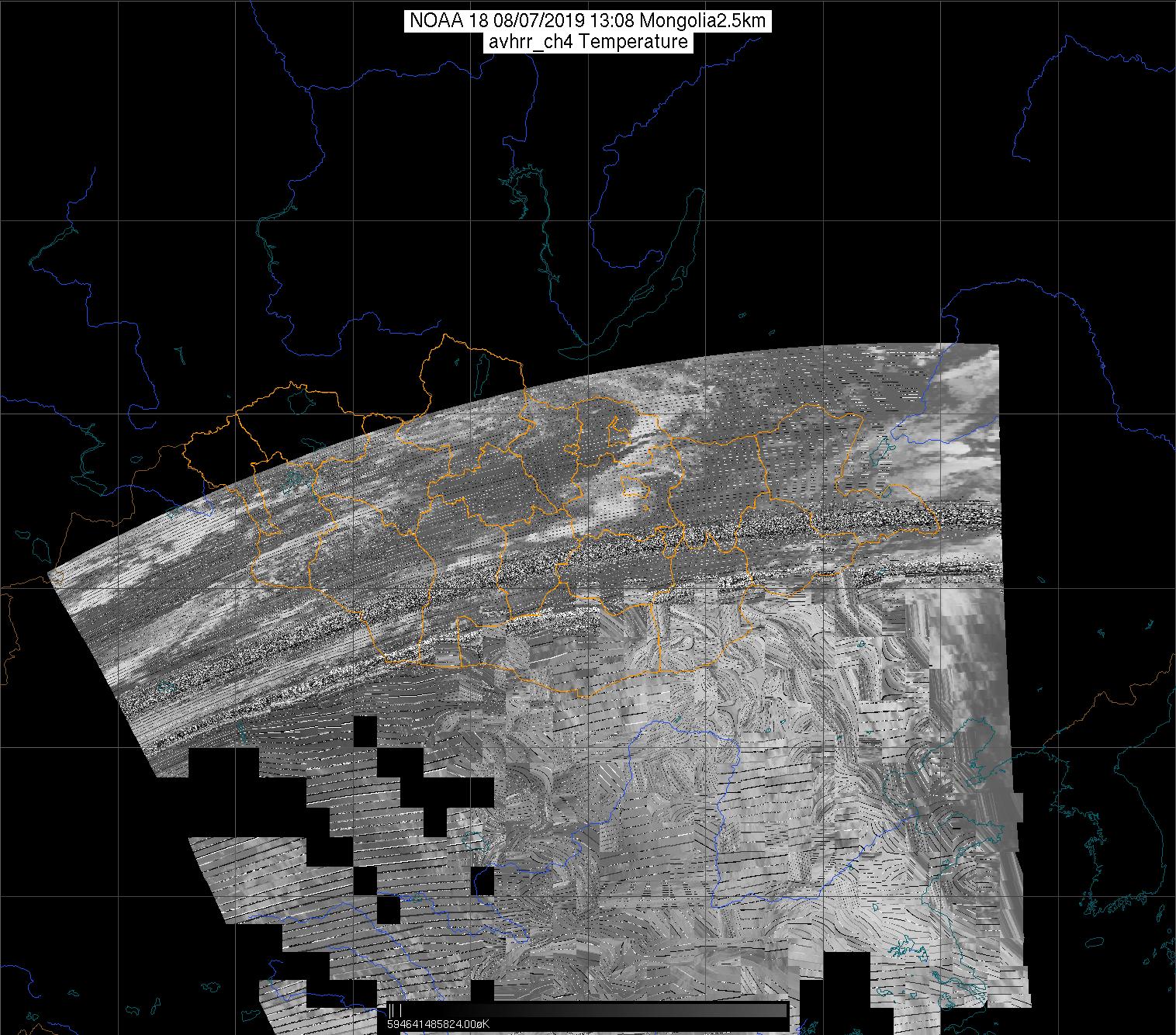Screen dimensions: 1176x1035
Task: Click the tick marks on the scale bar
Action: [x=395, y=1009]
